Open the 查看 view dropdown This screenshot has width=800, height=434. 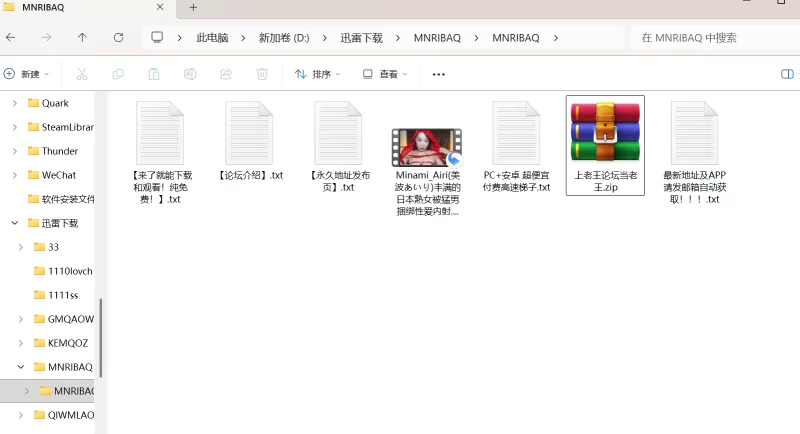[x=385, y=74]
